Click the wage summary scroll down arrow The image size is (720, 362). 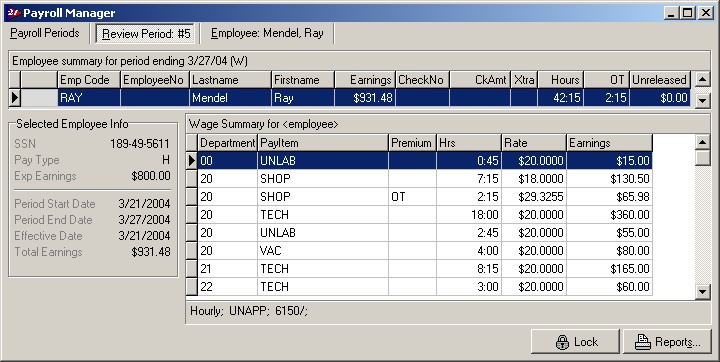703,291
